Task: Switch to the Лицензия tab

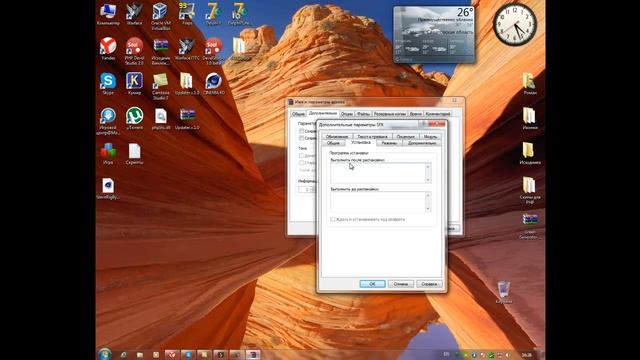Action: tap(405, 136)
